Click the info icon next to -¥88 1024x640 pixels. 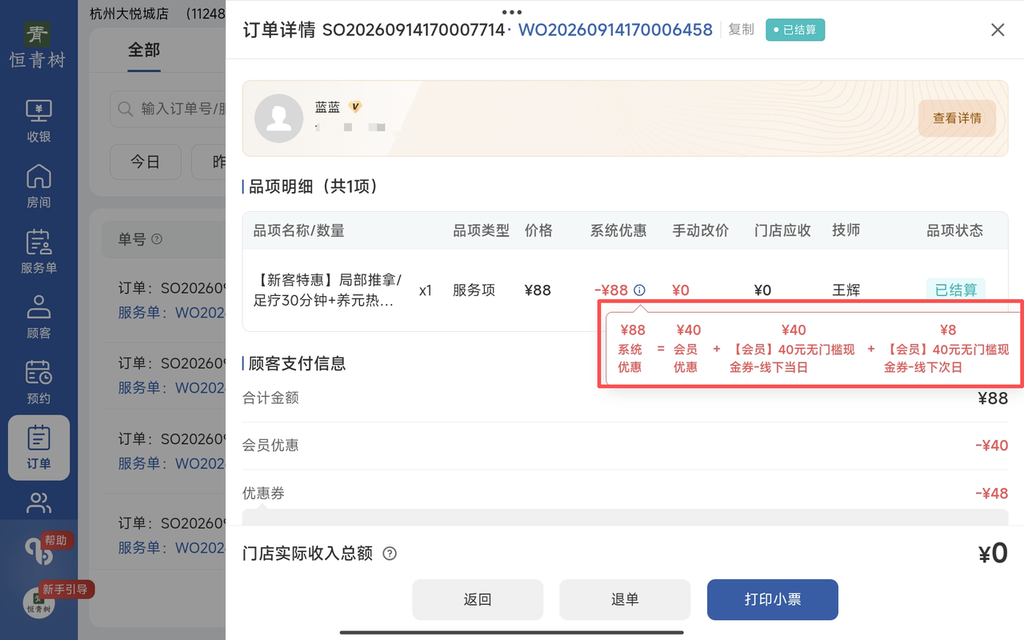point(639,290)
